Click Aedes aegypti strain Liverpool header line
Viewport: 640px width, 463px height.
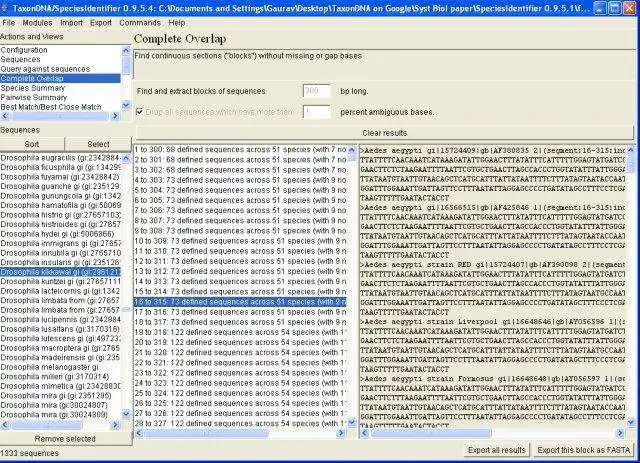coord(493,322)
